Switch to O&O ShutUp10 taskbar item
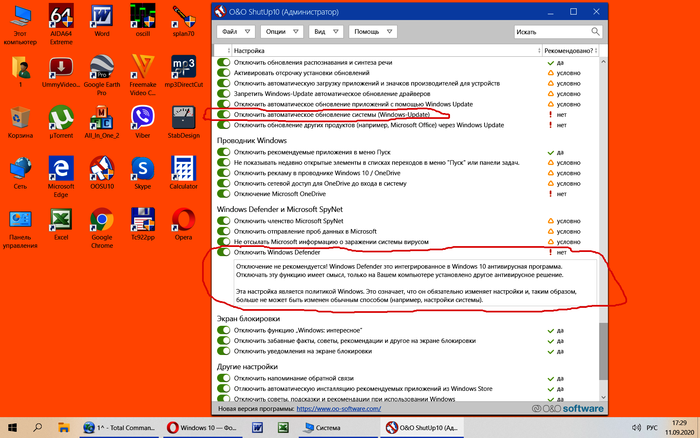The width and height of the screenshot is (700, 438). (x=422, y=427)
